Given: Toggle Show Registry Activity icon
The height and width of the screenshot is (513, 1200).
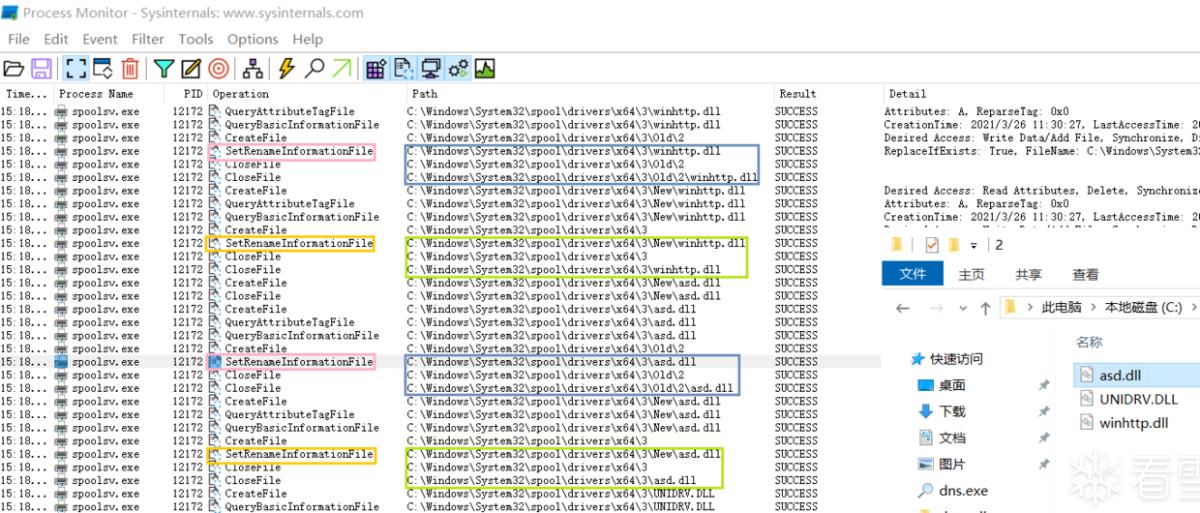Looking at the screenshot, I should point(376,69).
